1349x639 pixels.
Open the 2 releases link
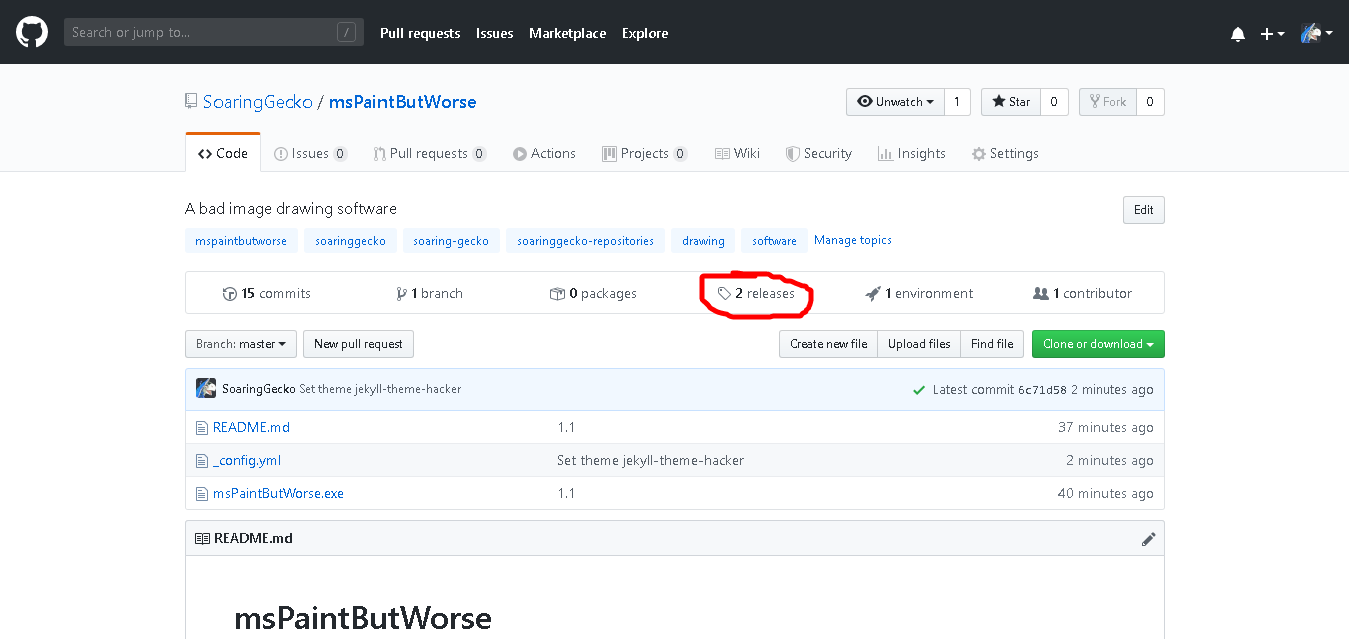coord(756,293)
